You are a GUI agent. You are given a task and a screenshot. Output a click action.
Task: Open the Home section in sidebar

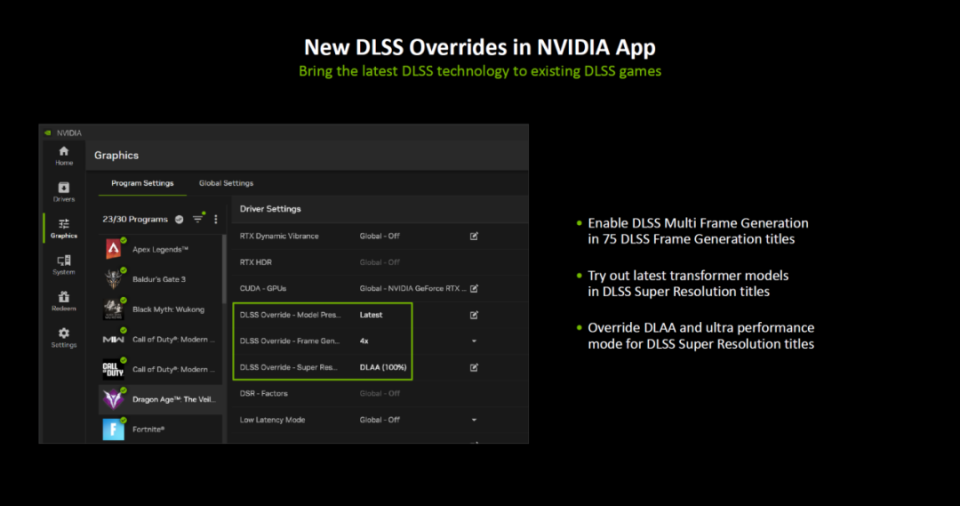(x=64, y=156)
